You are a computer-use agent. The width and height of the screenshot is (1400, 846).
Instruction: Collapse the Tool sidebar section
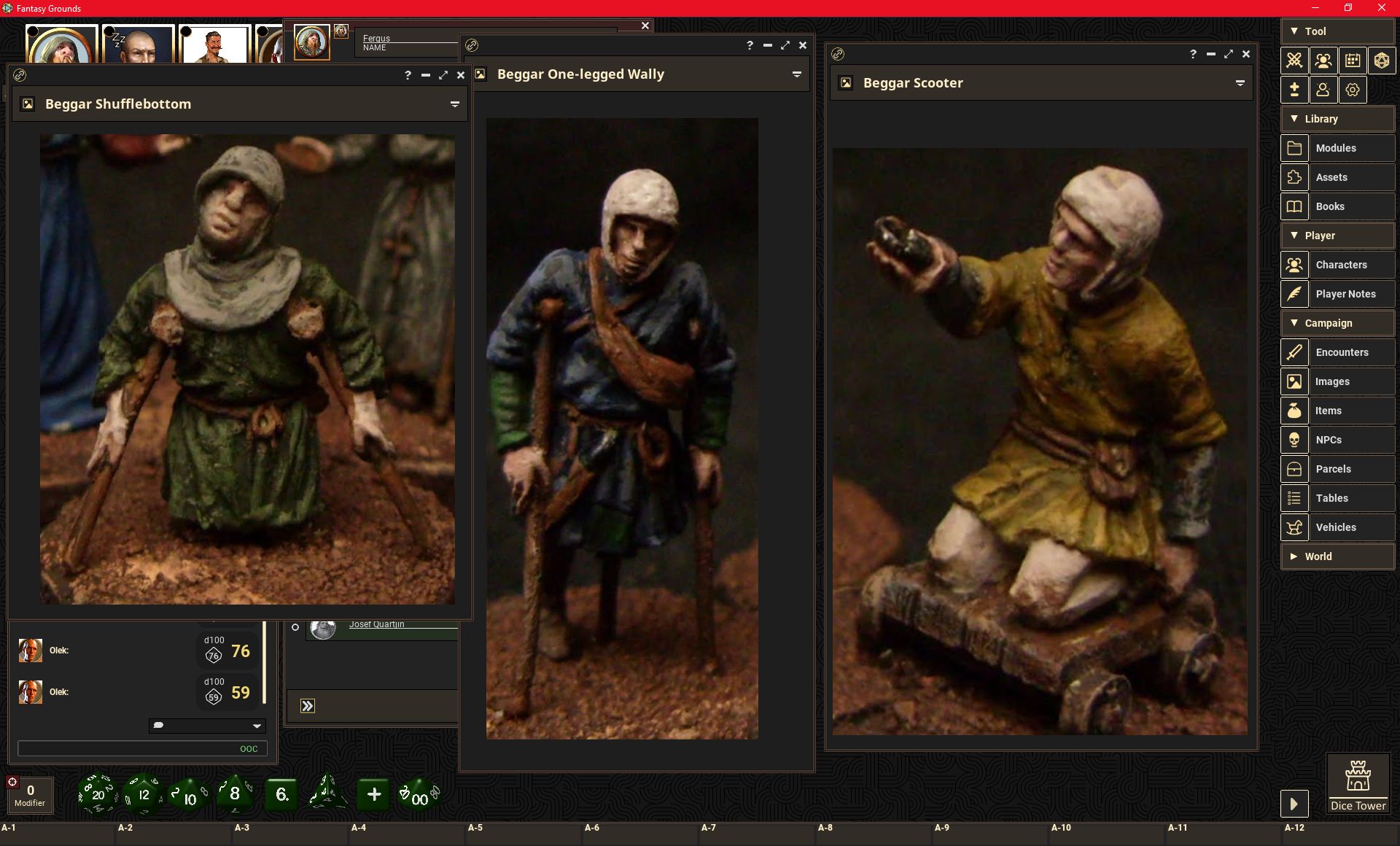point(1337,31)
